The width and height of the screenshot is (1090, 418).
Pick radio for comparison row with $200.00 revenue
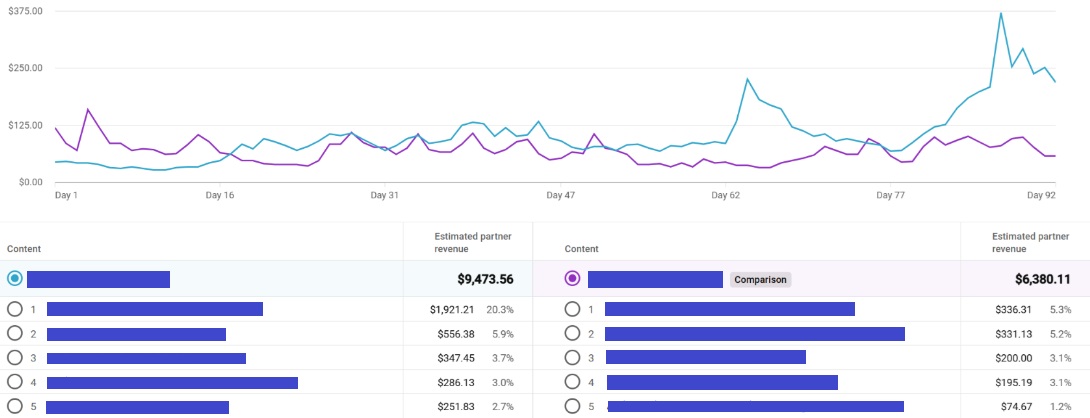click(572, 358)
